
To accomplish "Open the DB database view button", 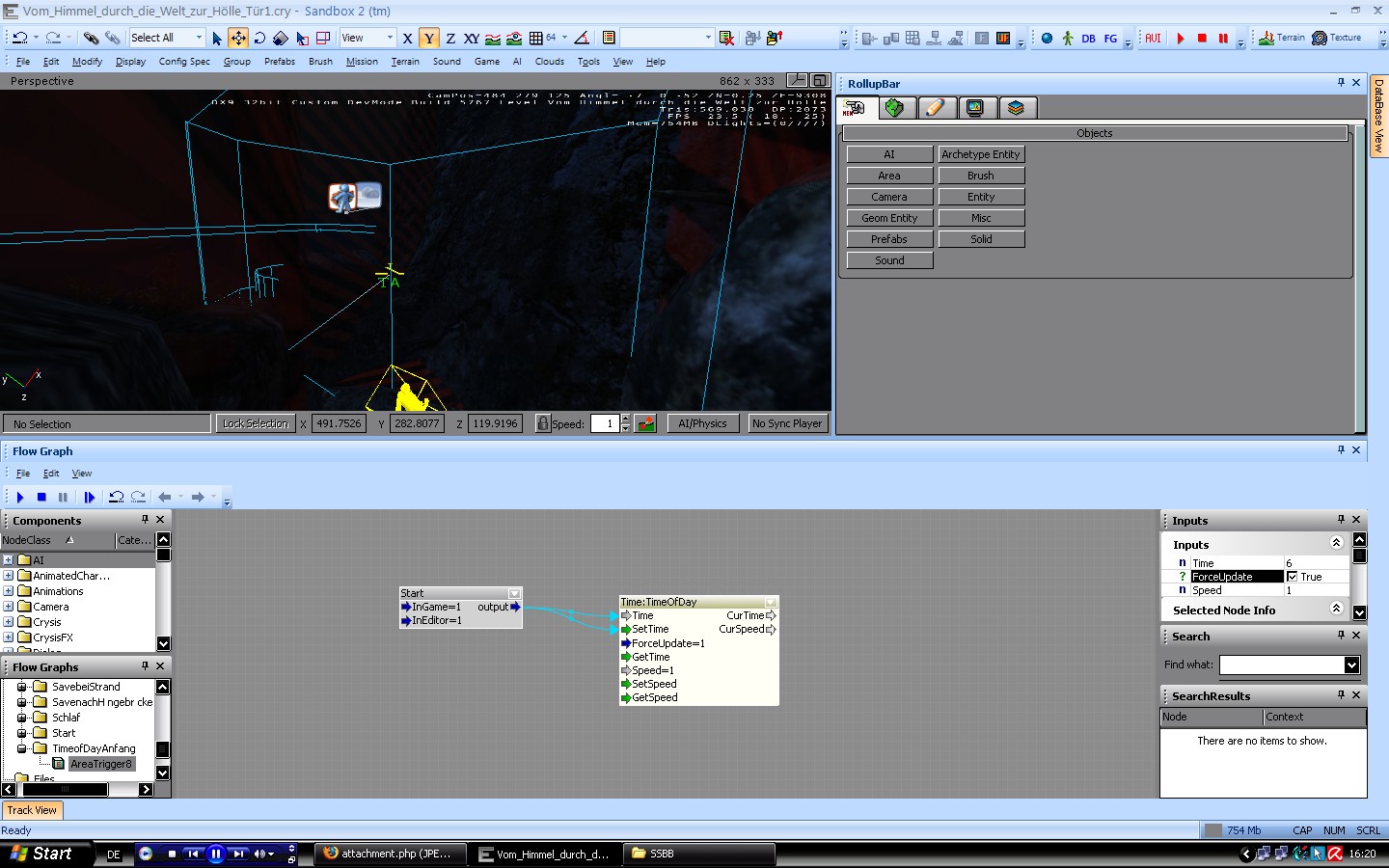I will coord(1088,39).
